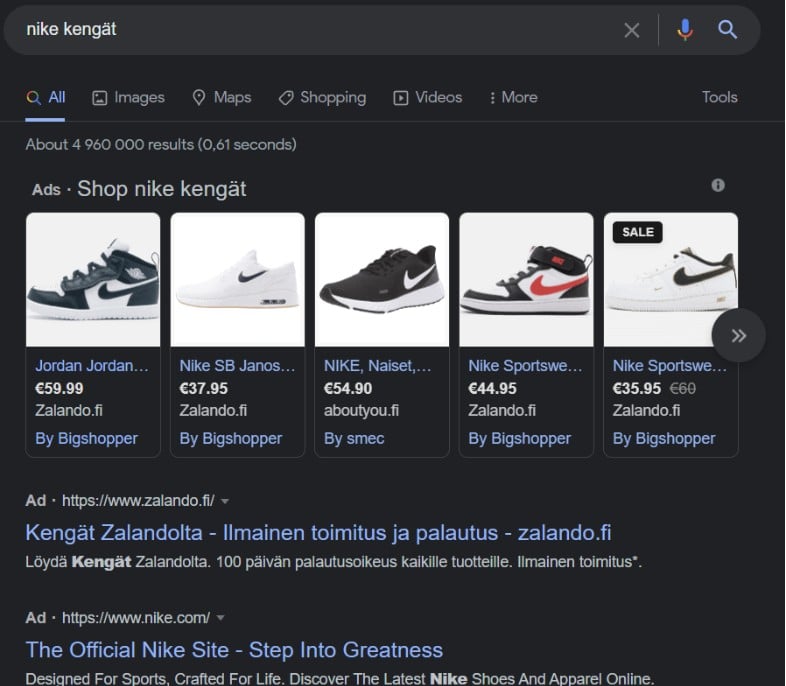Switch to the Images tab
Viewport: 786px width, 686px height.
[x=128, y=97]
